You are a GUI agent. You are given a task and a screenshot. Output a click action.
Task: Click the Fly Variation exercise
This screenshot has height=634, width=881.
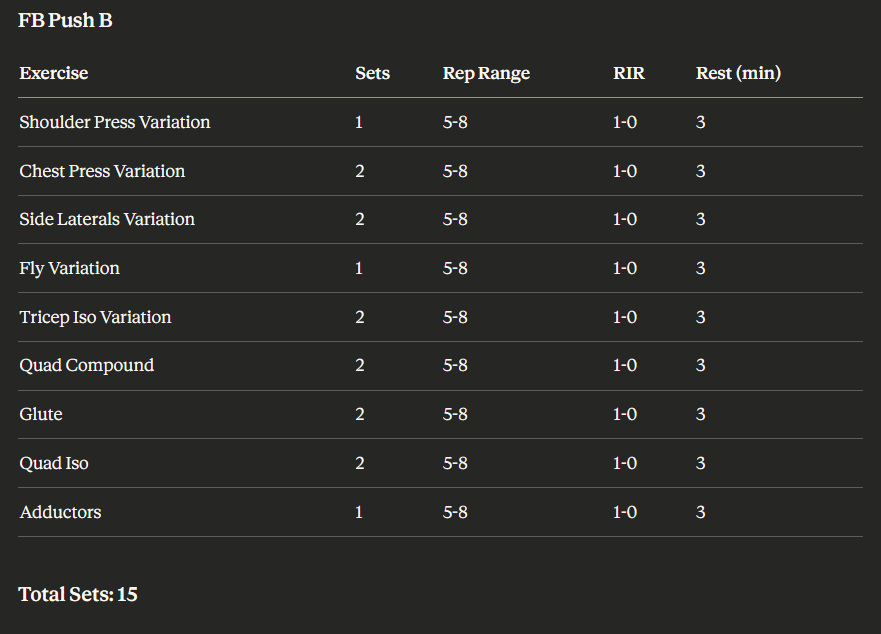click(x=69, y=268)
